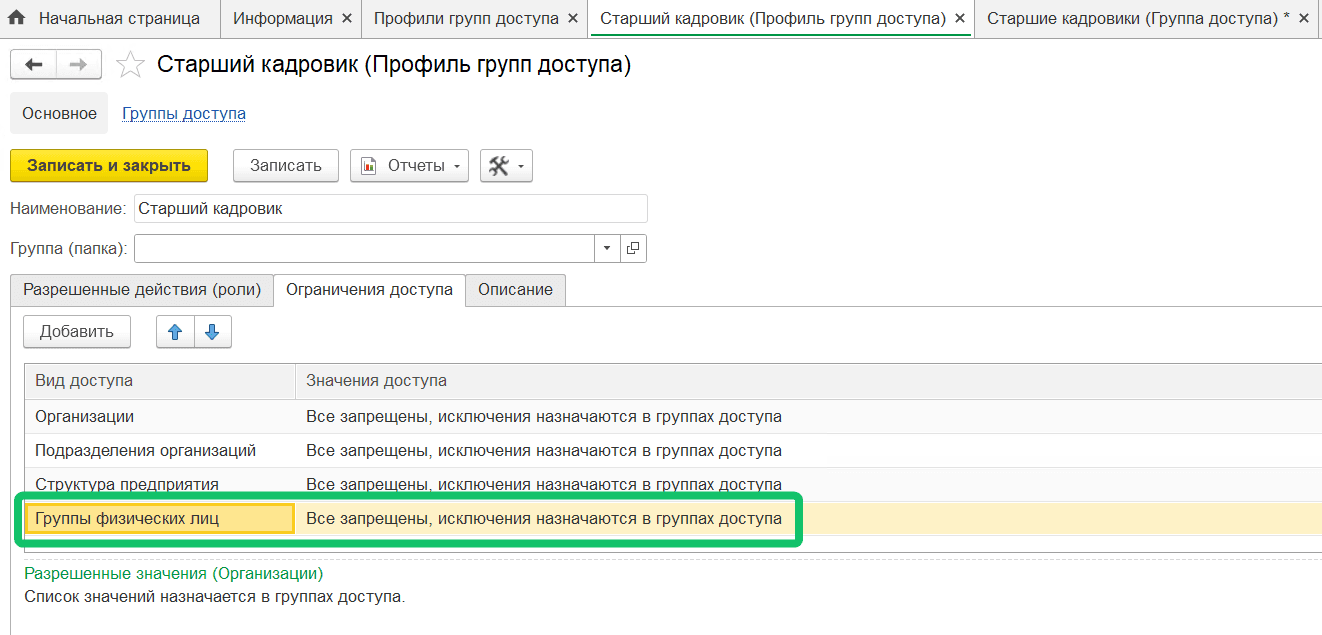
Task: Switch to Профили групп доступа tab
Action: [x=467, y=18]
